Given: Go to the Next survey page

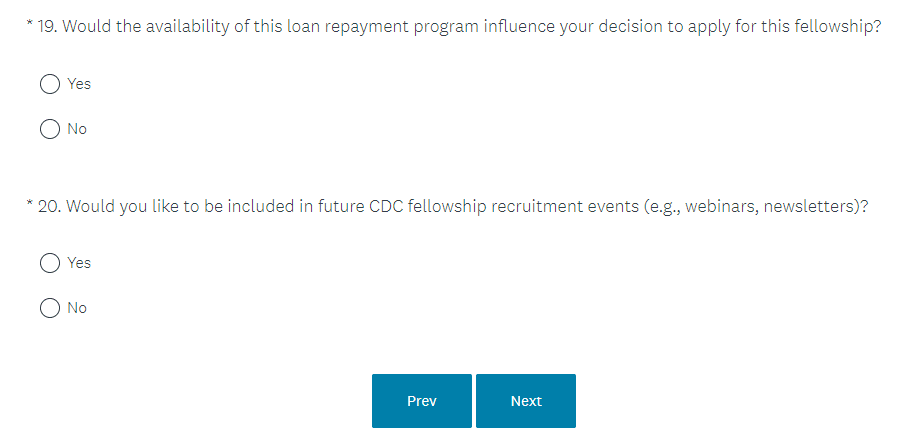Looking at the screenshot, I should [526, 401].
